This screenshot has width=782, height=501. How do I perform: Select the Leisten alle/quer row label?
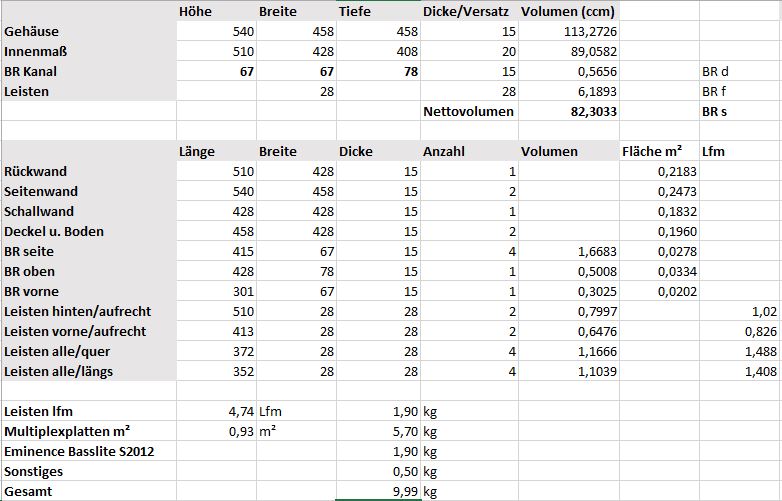89,351
